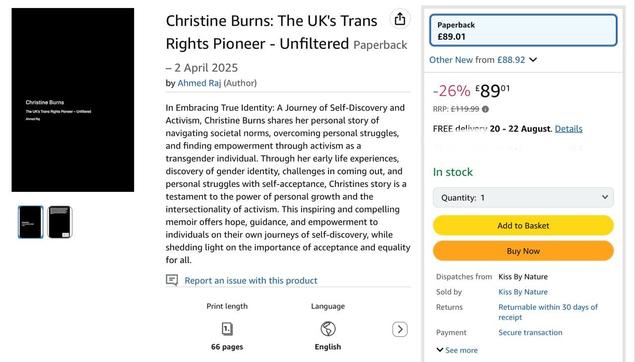The width and height of the screenshot is (635, 362).
Task: Open Ahmed Raj author page
Action: pos(199,83)
